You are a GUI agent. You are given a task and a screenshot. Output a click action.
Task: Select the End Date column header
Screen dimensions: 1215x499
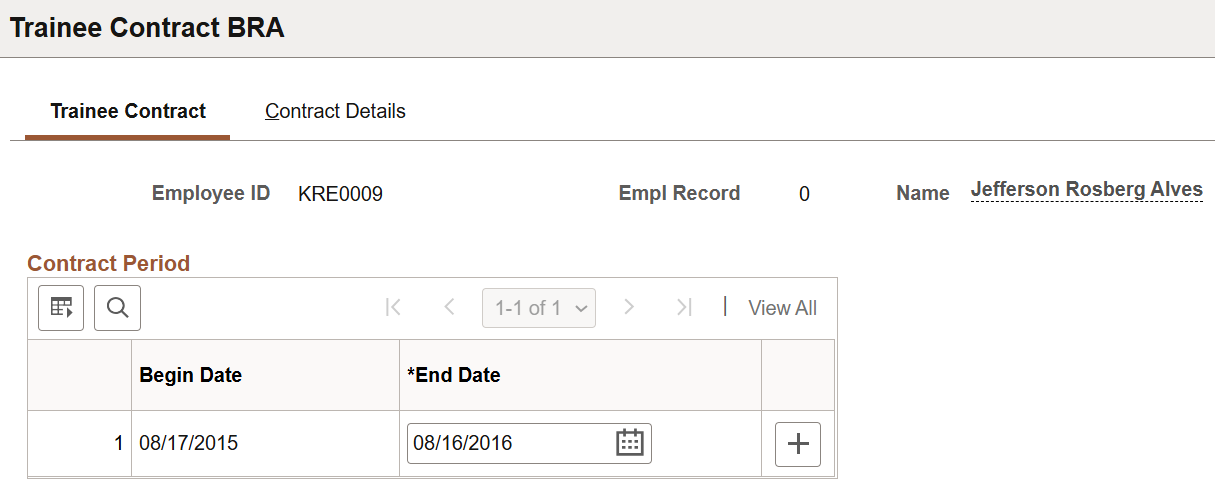[x=454, y=375]
